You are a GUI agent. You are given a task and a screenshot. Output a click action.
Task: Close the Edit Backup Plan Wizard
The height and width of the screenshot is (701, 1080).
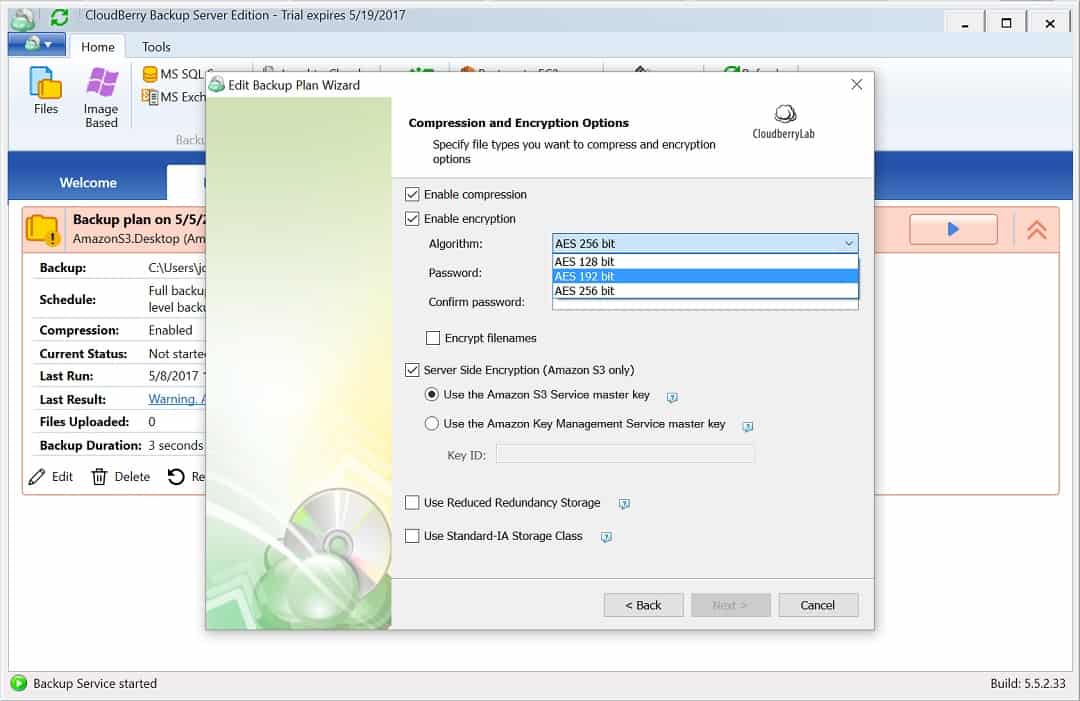coord(856,84)
